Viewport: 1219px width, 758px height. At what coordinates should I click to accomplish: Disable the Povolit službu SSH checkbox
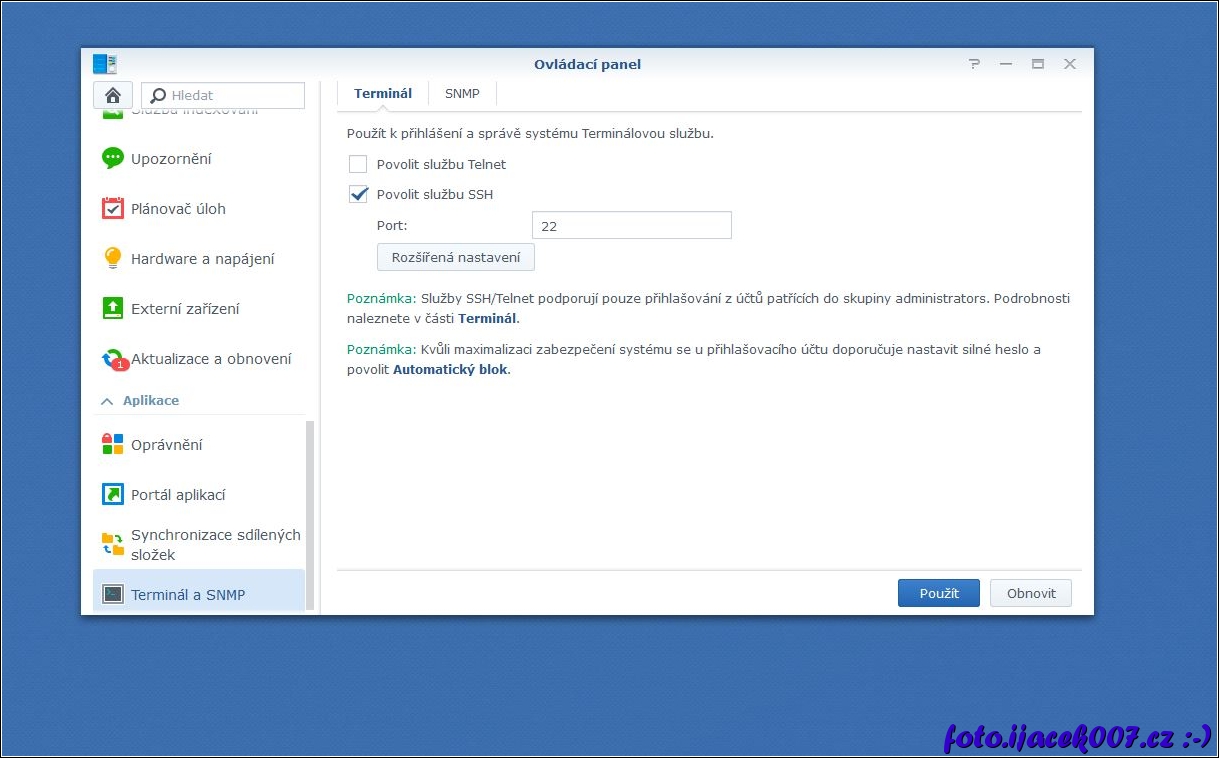(358, 195)
